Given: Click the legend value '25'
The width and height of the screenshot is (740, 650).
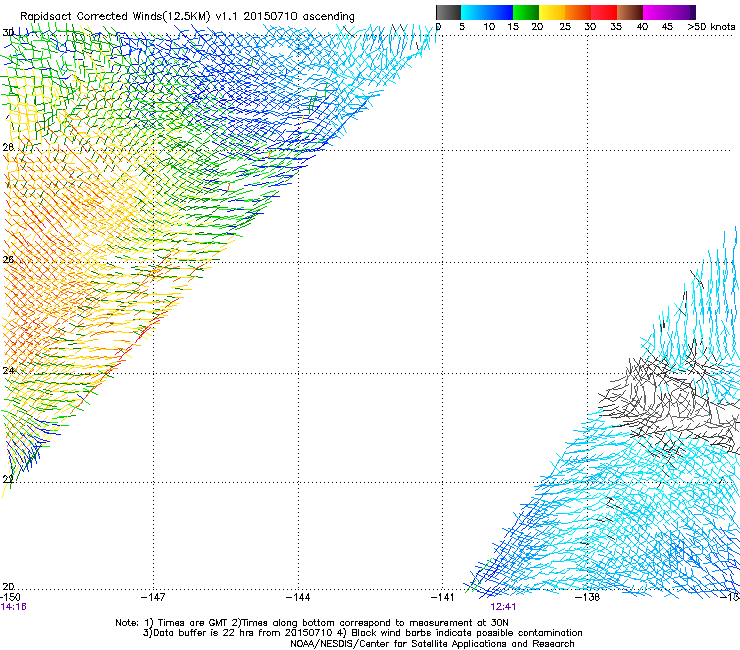Looking at the screenshot, I should click(x=565, y=27).
